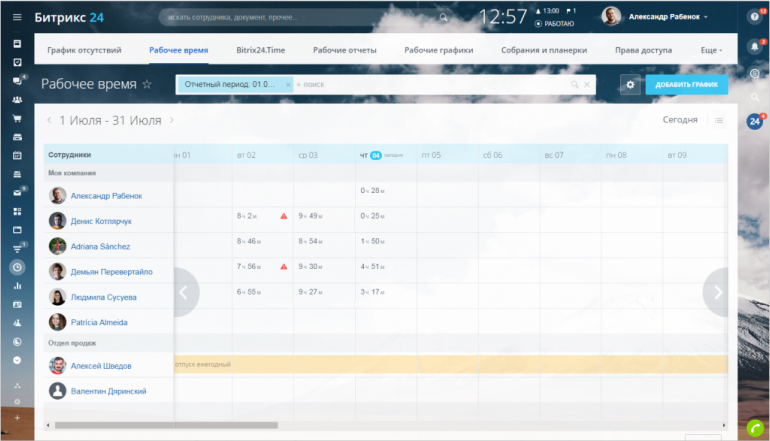This screenshot has height=441, width=770.
Task: Click the settings gear next to Добавить график
Action: [x=630, y=85]
